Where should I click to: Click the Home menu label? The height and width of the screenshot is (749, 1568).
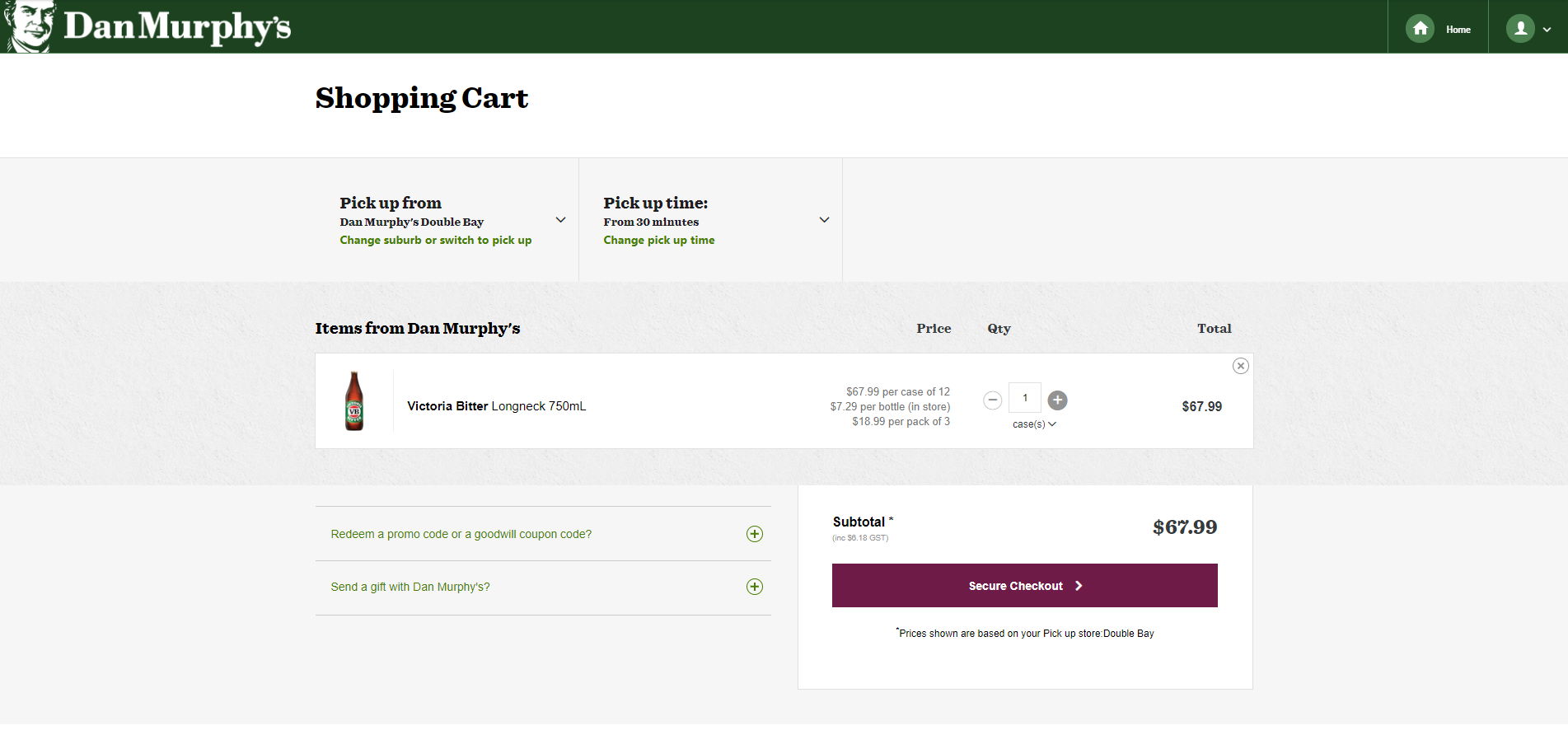[1458, 30]
